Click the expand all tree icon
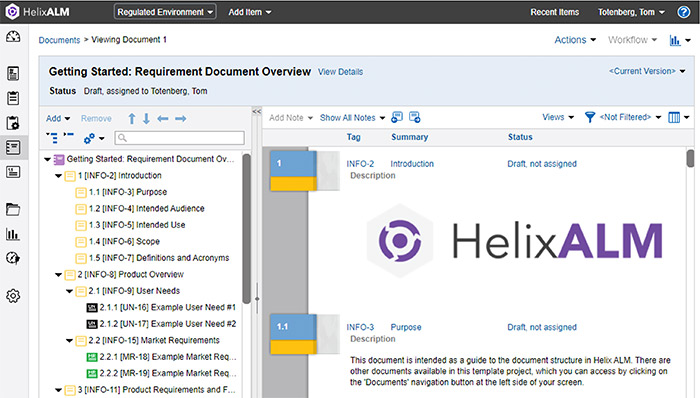Screen dimensions: 700x398 click(x=52, y=138)
